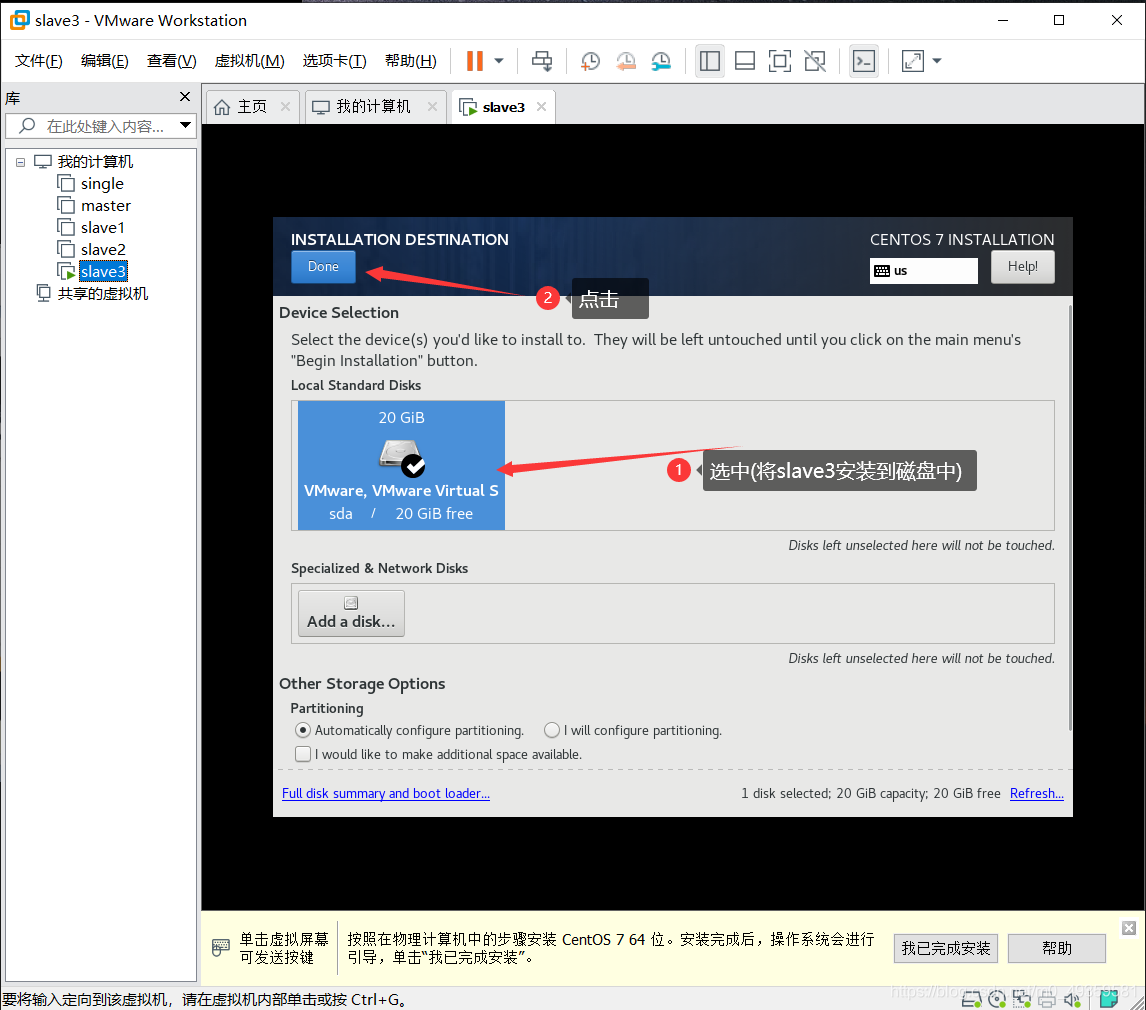Image resolution: width=1146 pixels, height=1010 pixels.
Task: Click the CD/DVD drive status icon
Action: pyautogui.click(x=997, y=999)
